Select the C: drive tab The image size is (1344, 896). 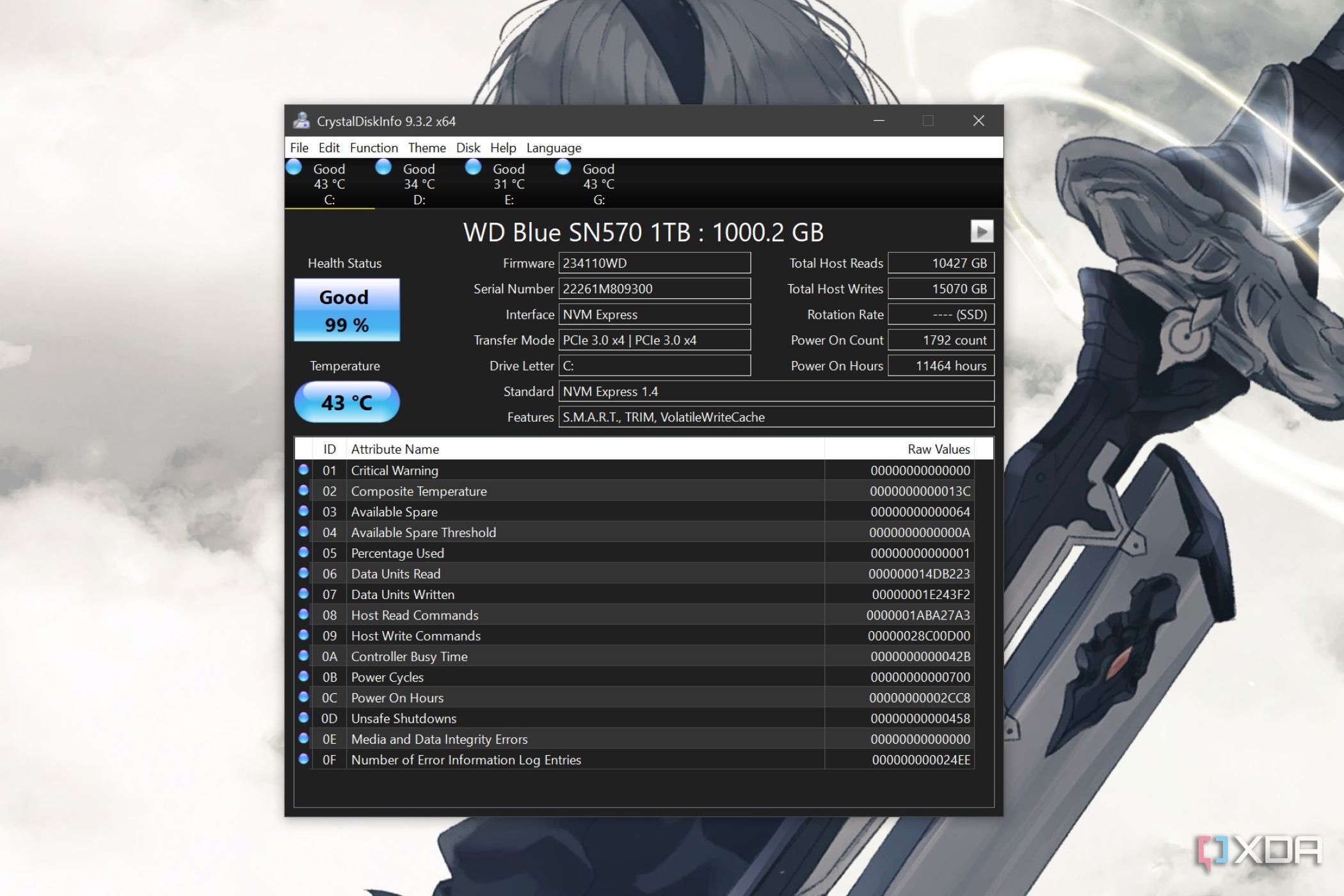pos(330,184)
